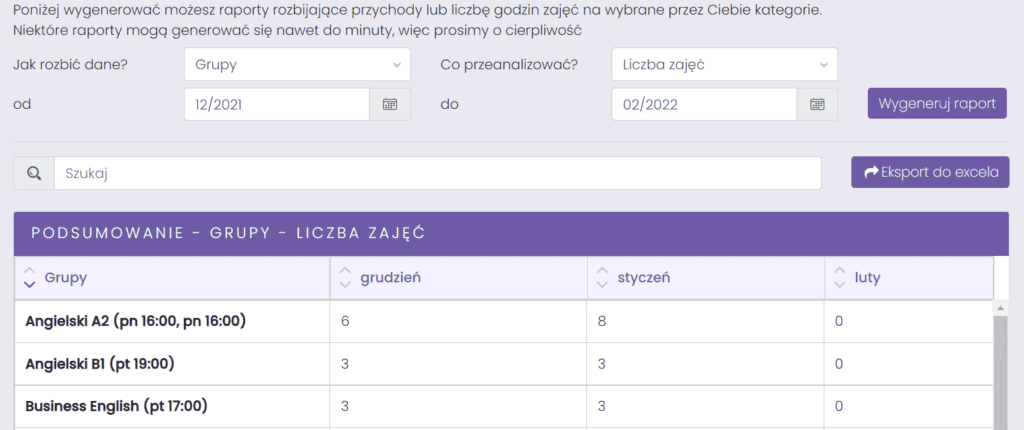Select the Angielski A2 group row
This screenshot has height=430, width=1024.
pos(504,322)
